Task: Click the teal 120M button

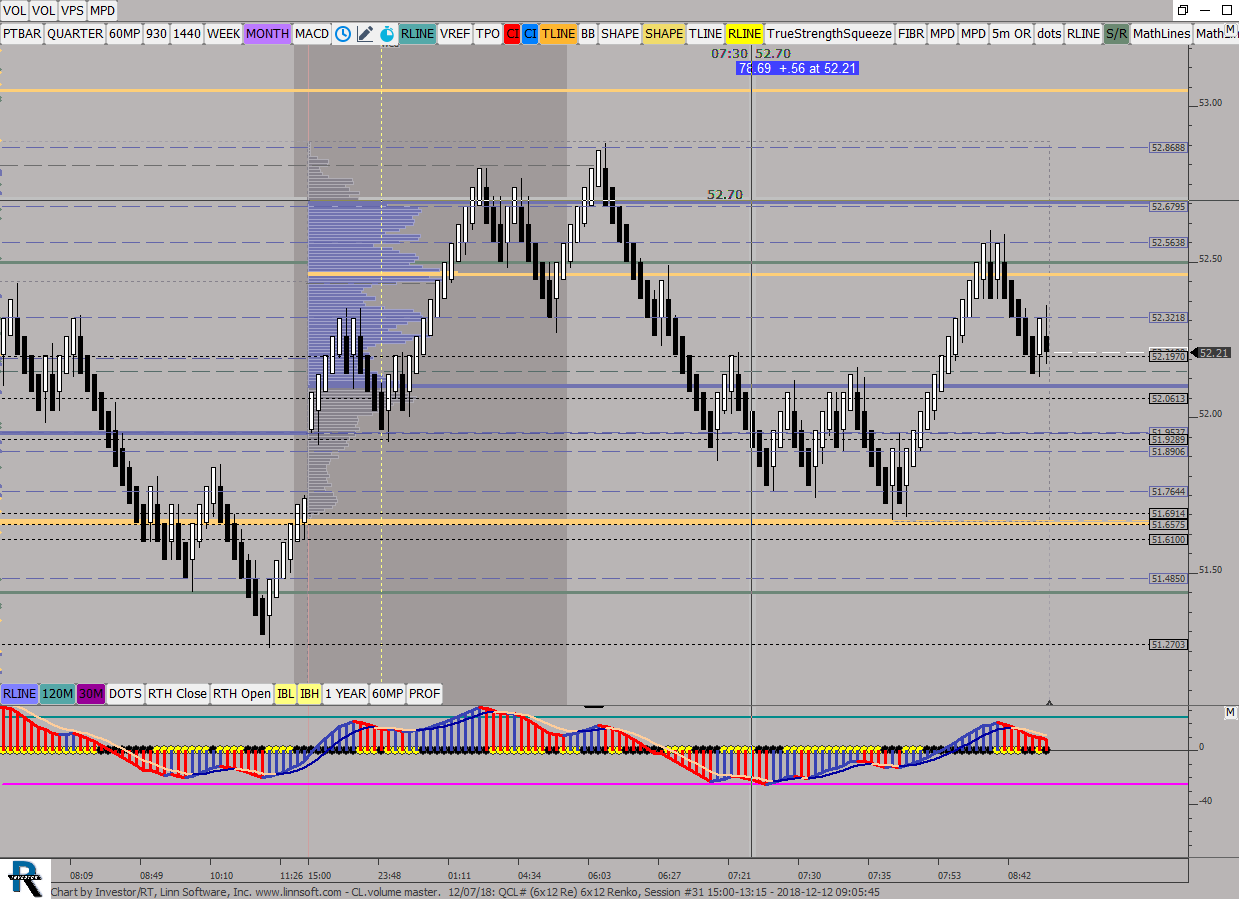Action: click(58, 694)
